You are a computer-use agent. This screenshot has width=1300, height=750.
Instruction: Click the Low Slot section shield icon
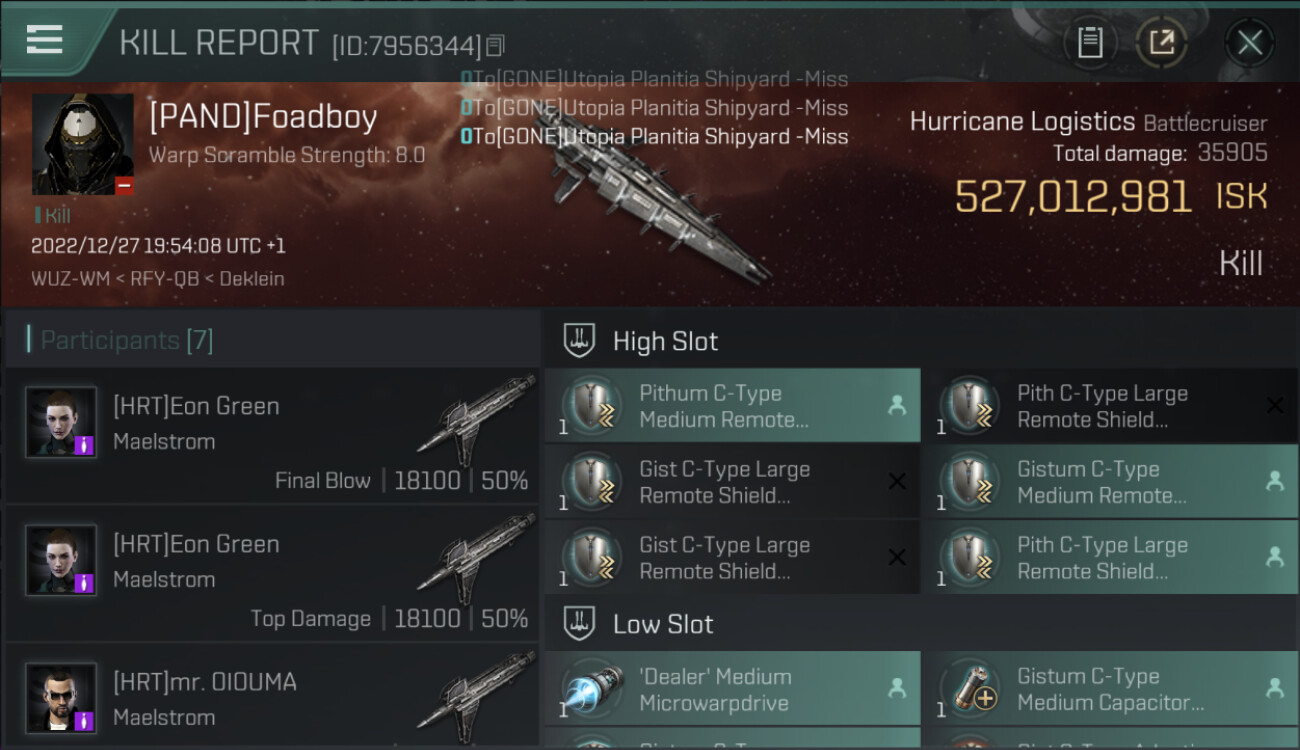click(x=580, y=623)
